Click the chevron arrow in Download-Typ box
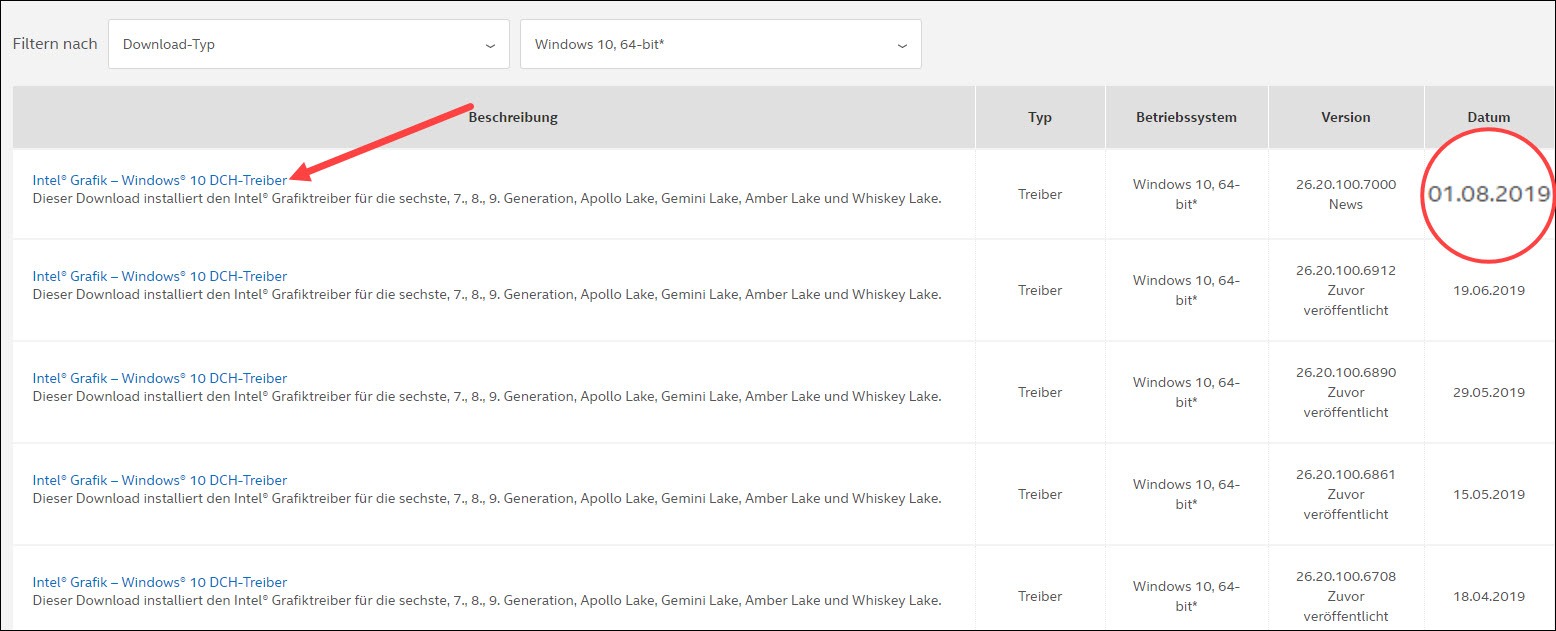The height and width of the screenshot is (631, 1556). [490, 46]
